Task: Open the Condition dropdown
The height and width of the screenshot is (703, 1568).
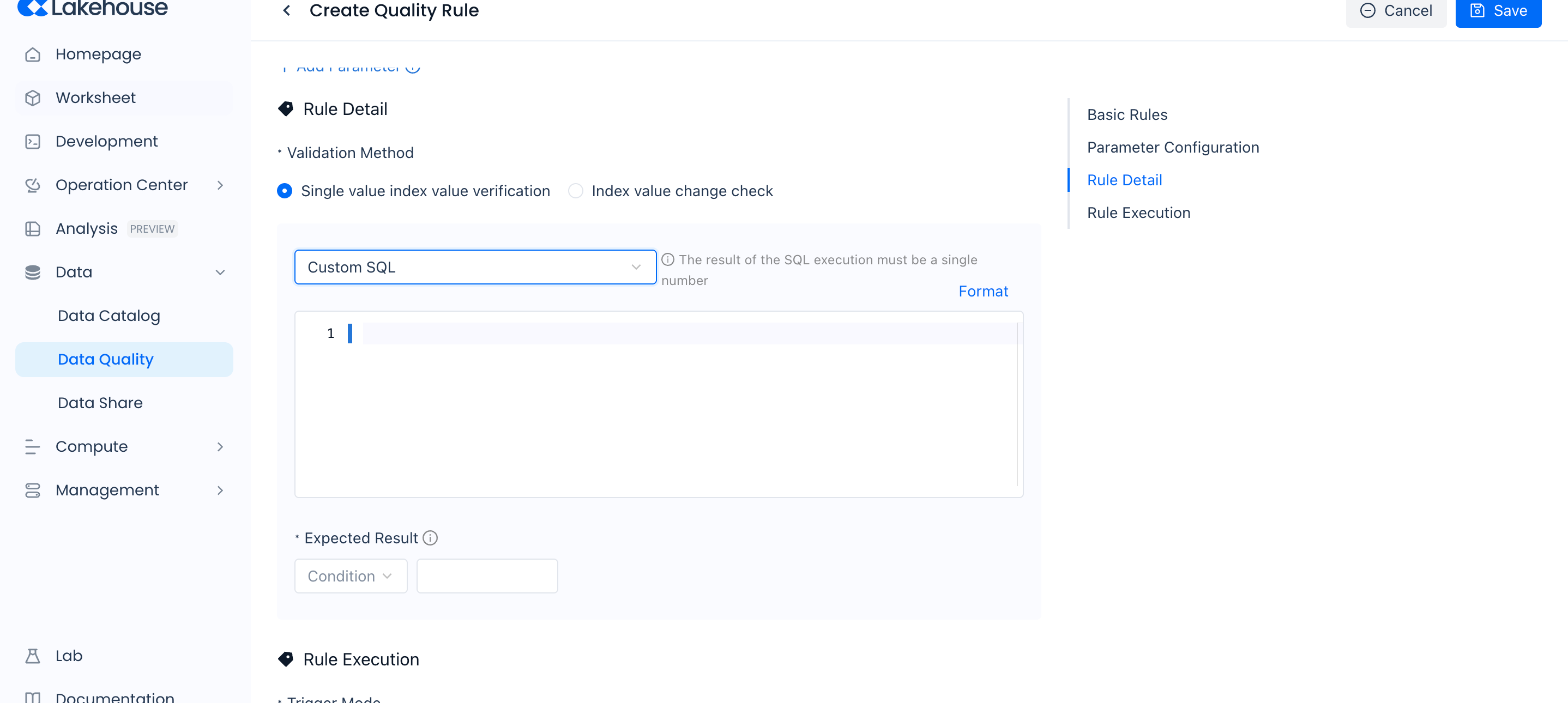Action: click(351, 576)
